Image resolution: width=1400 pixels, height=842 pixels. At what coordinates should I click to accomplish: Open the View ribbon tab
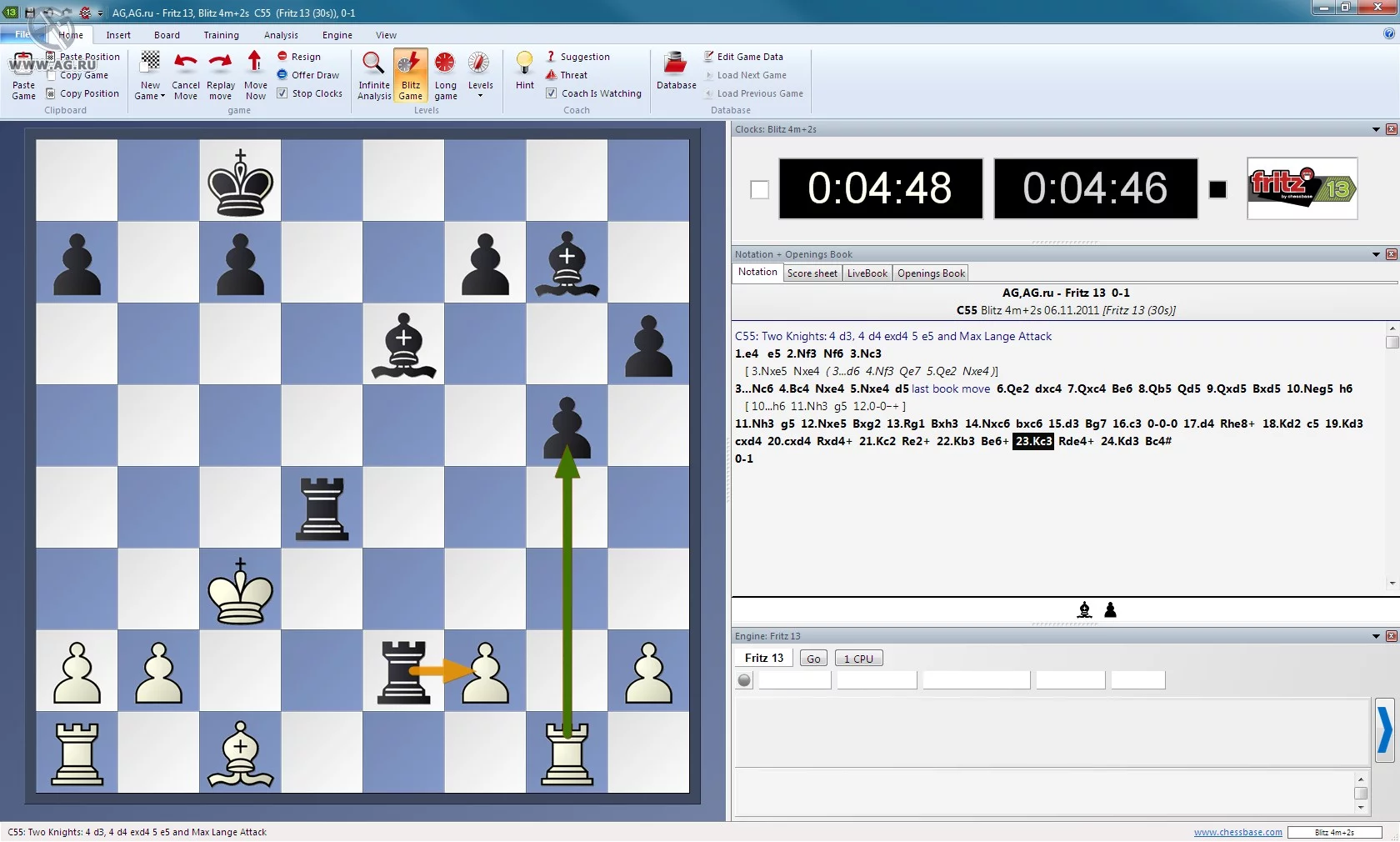pyautogui.click(x=386, y=35)
